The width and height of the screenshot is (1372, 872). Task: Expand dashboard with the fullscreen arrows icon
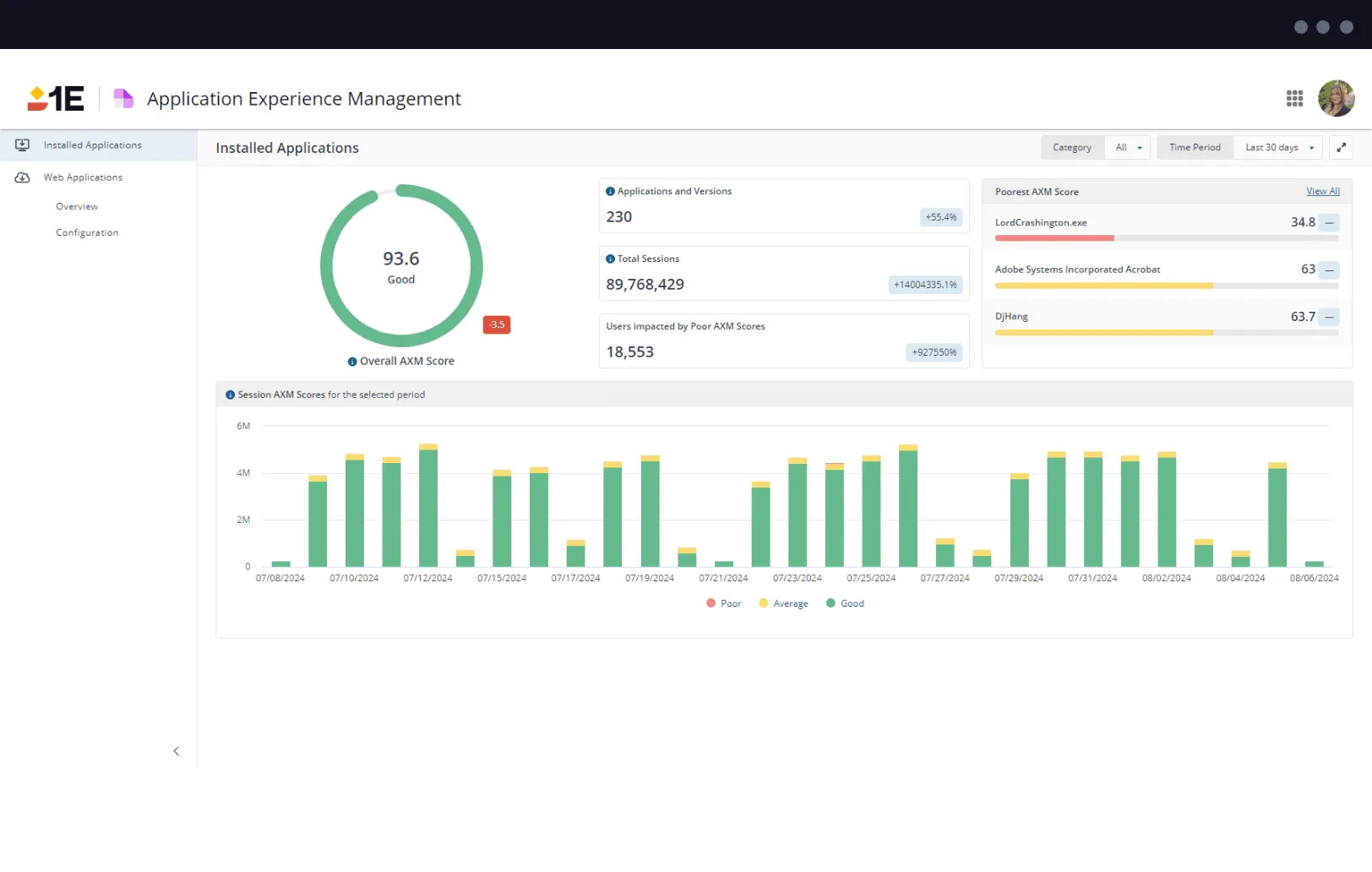(1341, 148)
